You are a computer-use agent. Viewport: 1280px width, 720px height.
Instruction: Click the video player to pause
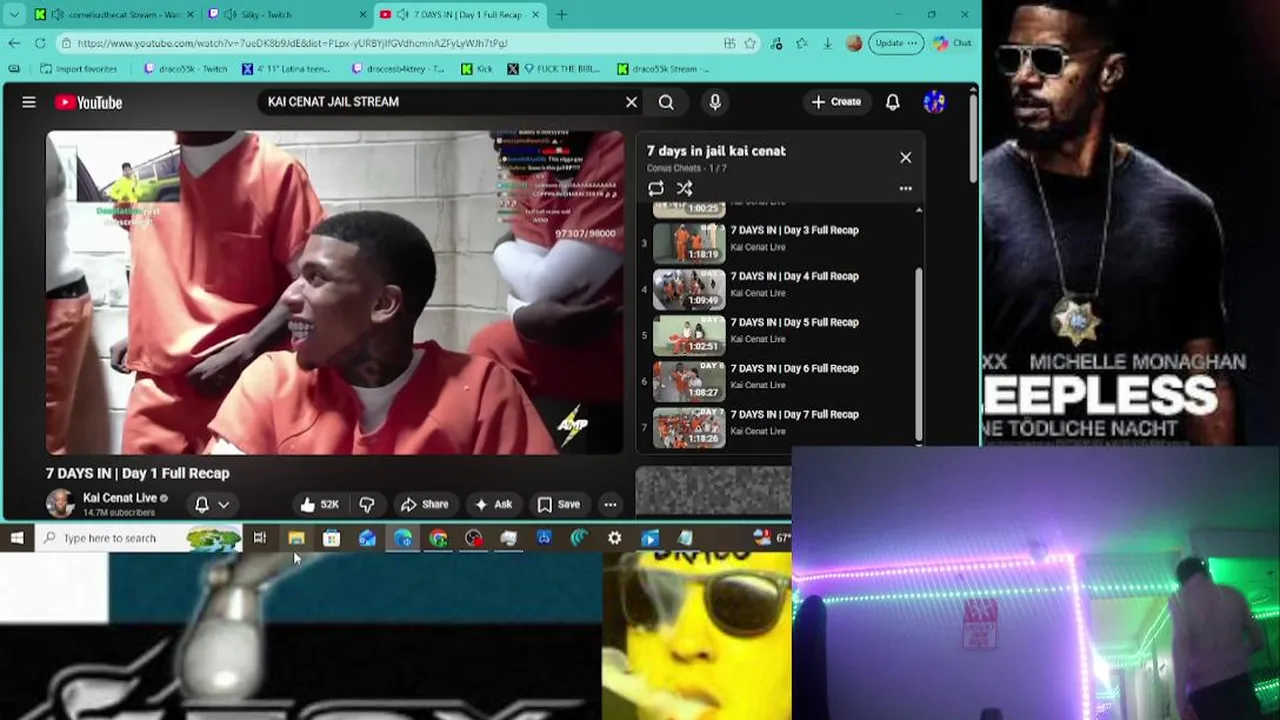click(334, 292)
